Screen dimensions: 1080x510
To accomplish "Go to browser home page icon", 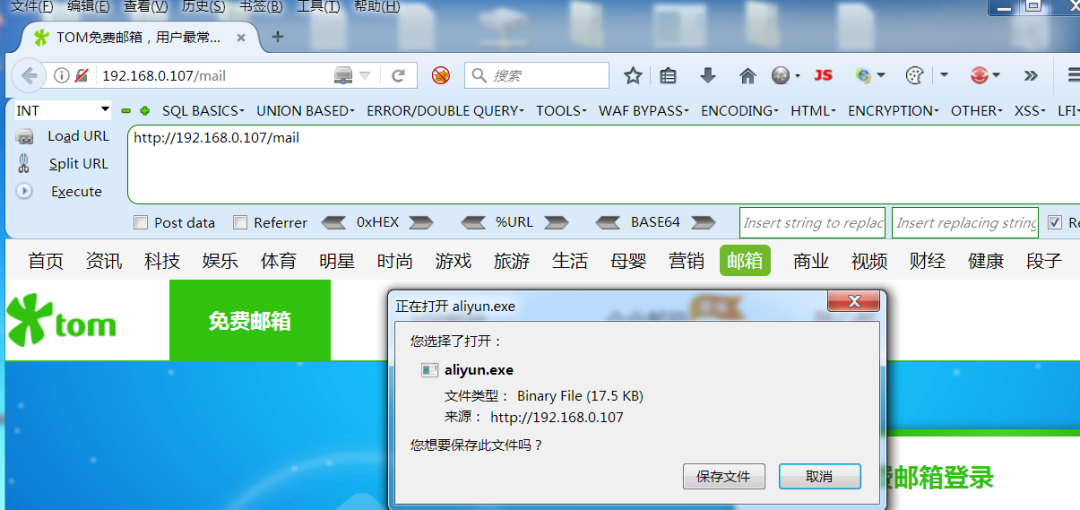I will pyautogui.click(x=747, y=76).
